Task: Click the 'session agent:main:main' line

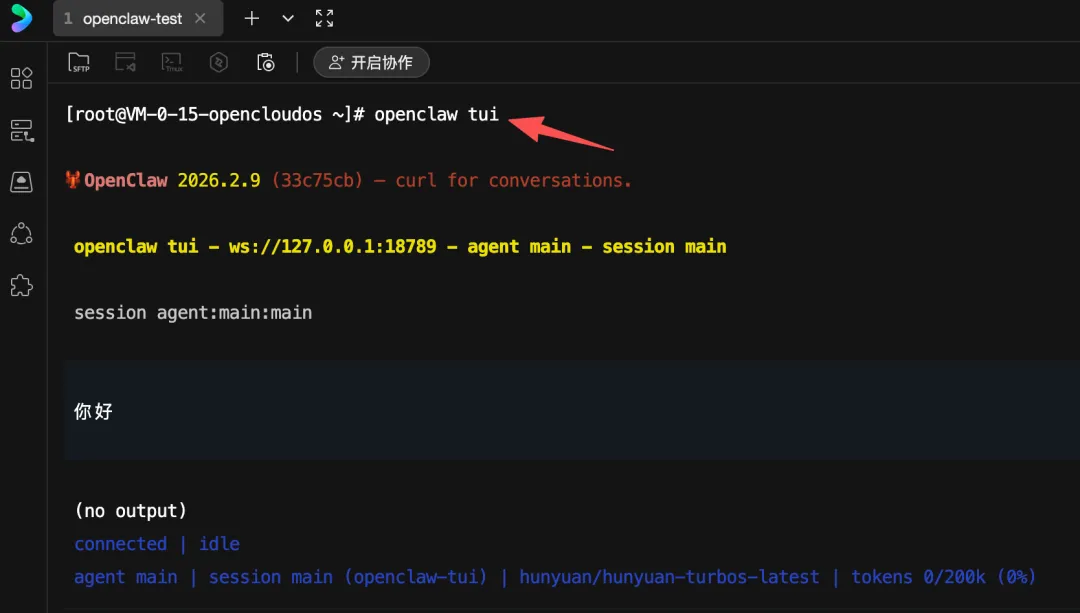Action: click(x=193, y=313)
